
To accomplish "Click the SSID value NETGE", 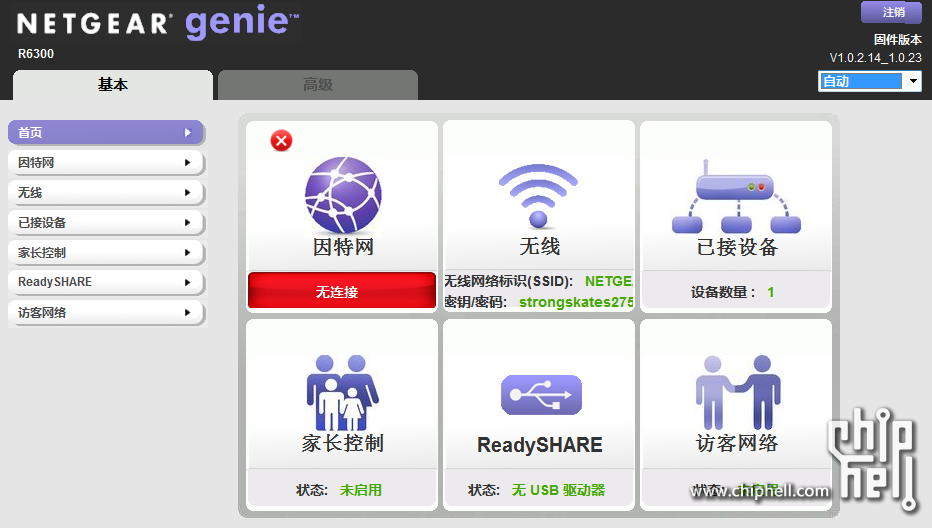I will tap(609, 281).
